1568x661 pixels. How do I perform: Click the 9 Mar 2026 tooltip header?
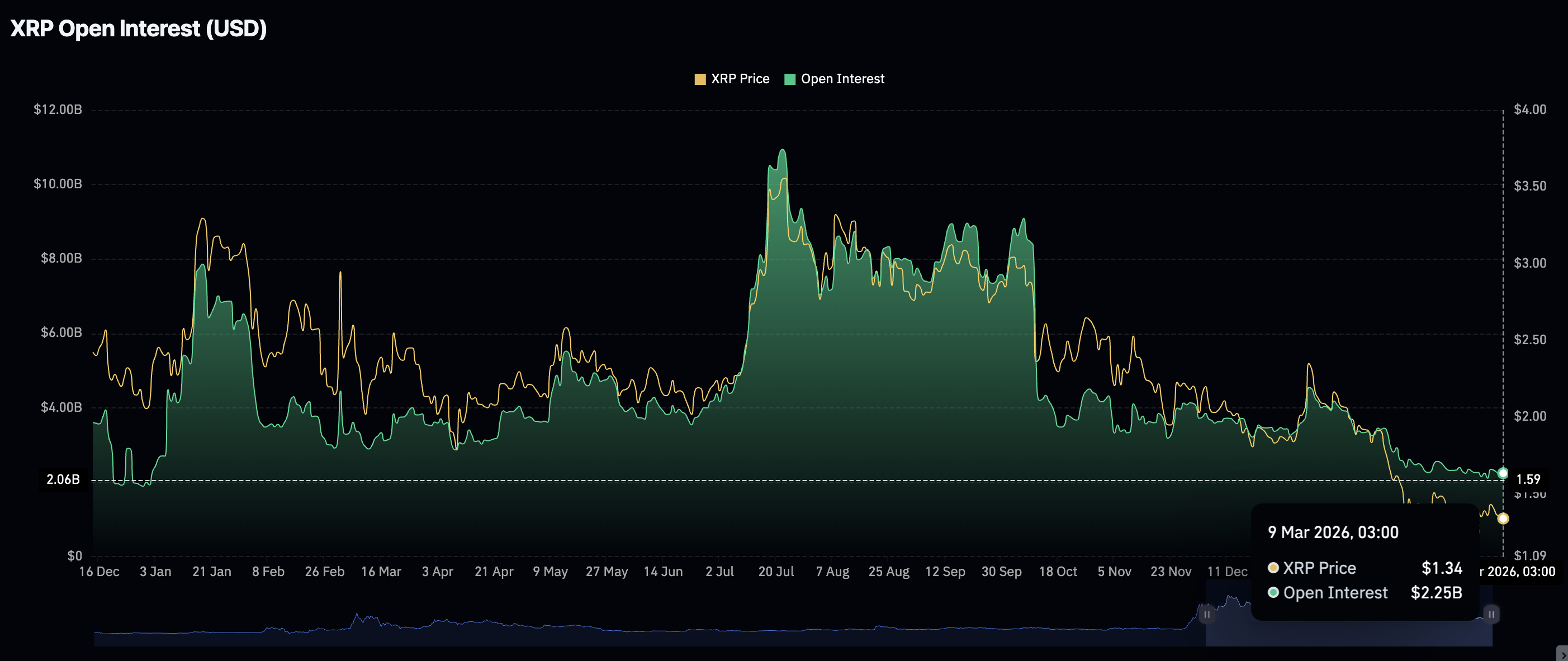point(1333,532)
